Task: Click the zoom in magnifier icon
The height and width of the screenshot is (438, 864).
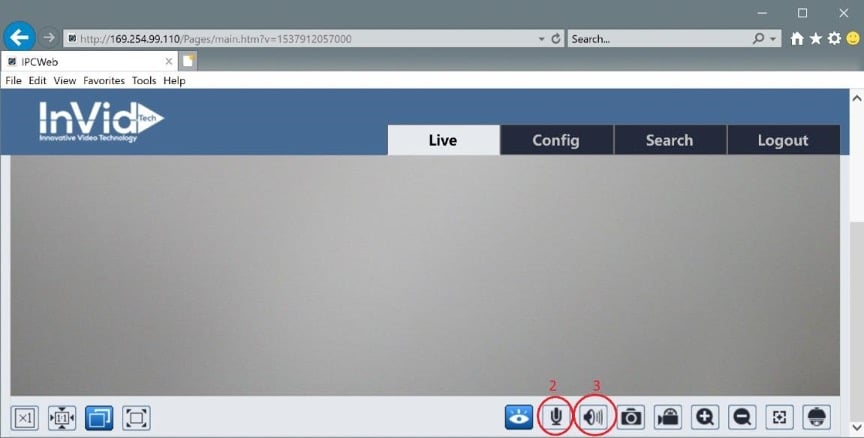Action: 705,417
